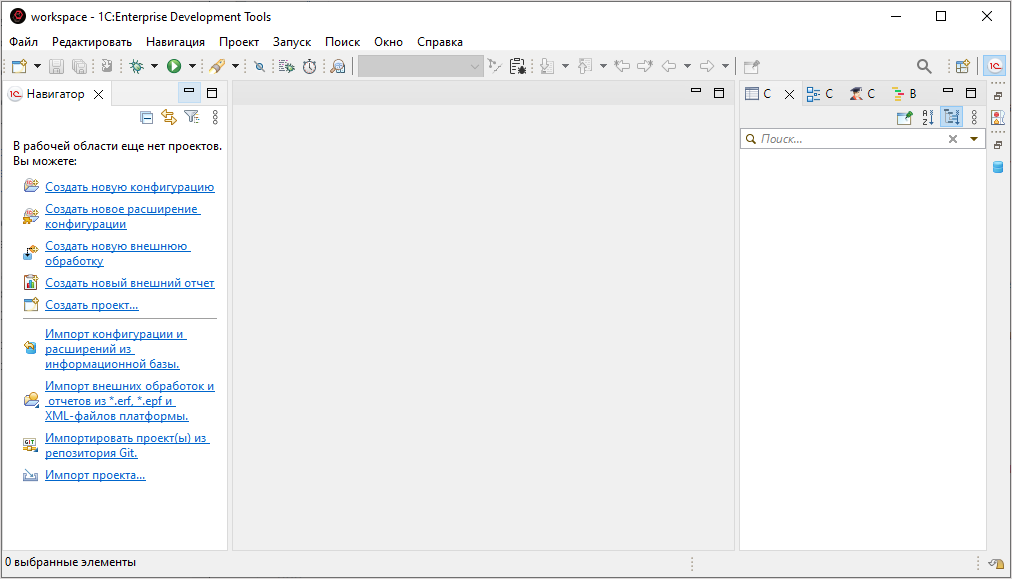Click the stopwatch icon in the toolbar

[x=310, y=66]
